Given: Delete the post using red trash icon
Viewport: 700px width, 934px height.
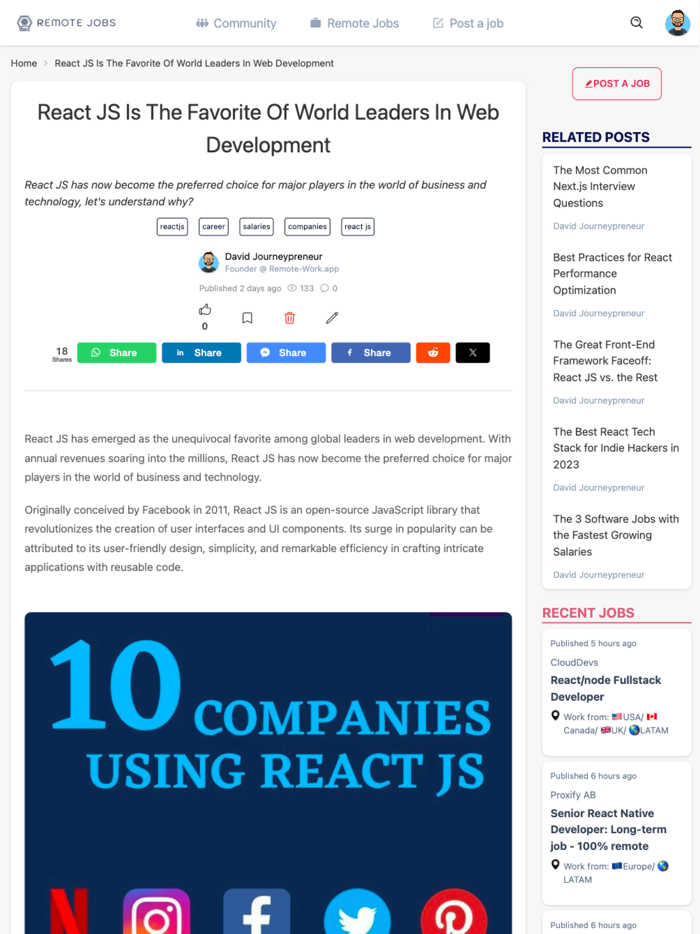Looking at the screenshot, I should point(290,317).
